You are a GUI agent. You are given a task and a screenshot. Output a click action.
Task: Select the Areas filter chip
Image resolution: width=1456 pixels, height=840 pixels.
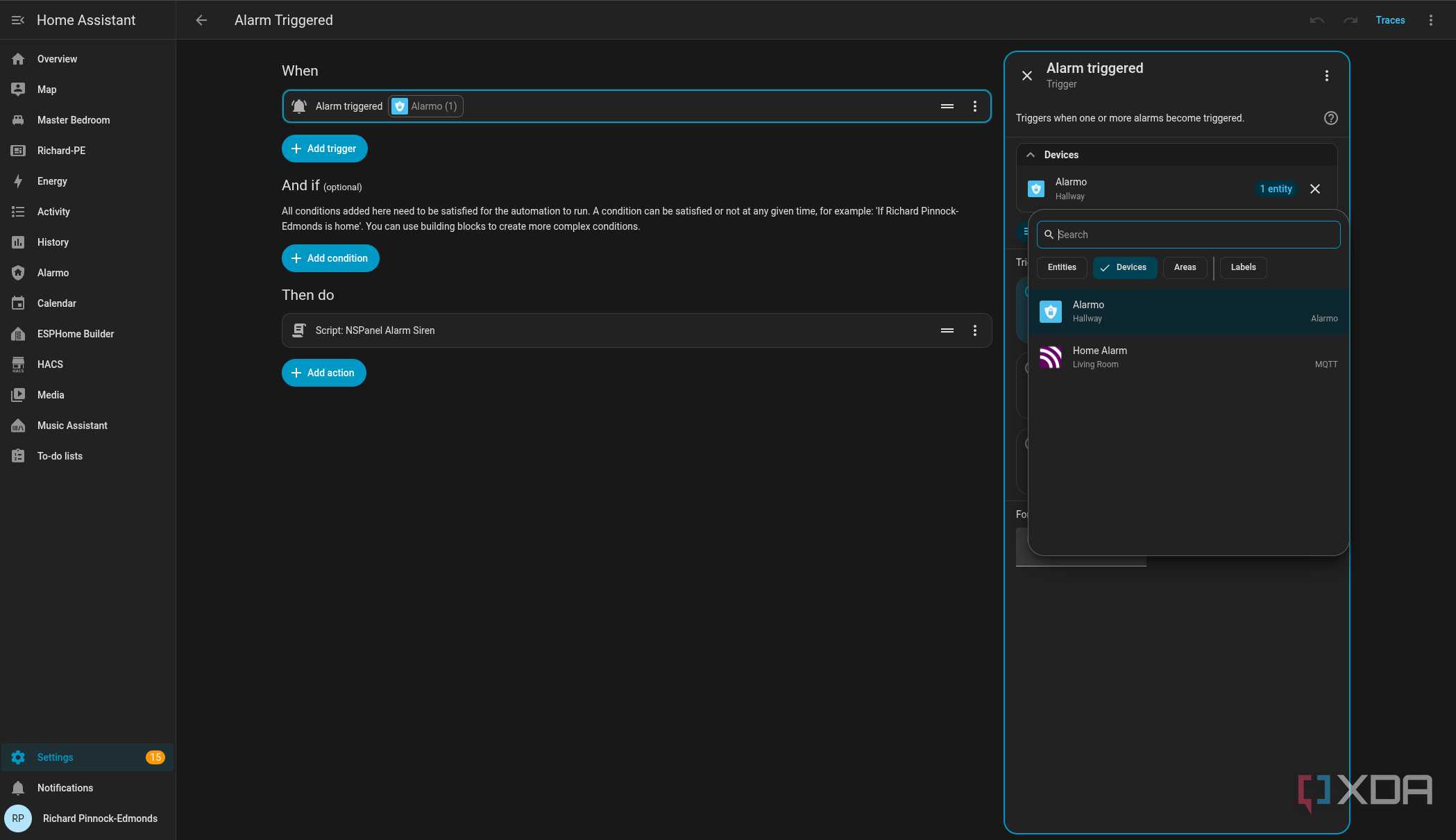[1185, 267]
